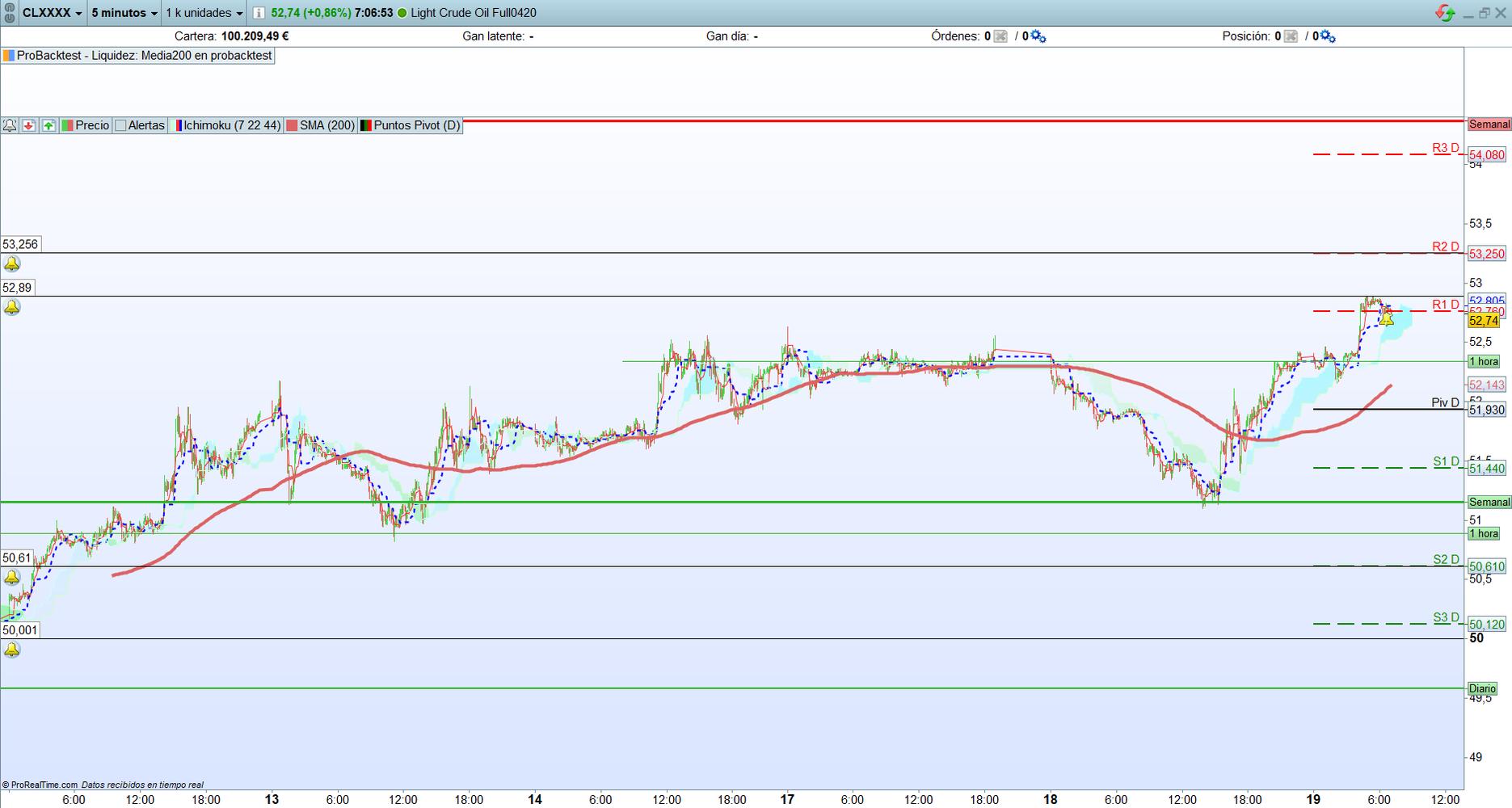Click the date 13 on the time axis
The image size is (1512, 808).
point(272,800)
